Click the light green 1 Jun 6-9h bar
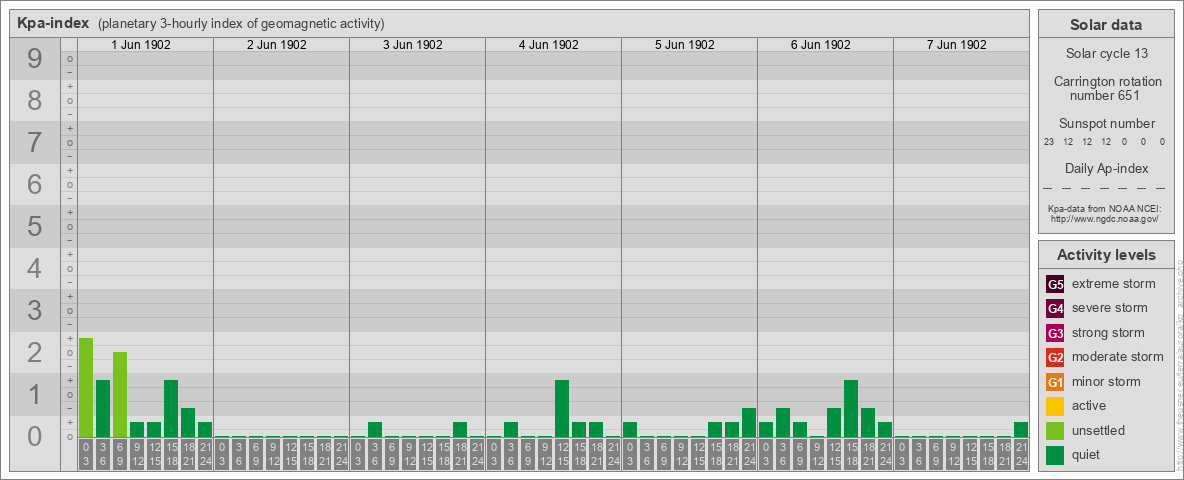The width and height of the screenshot is (1184, 480). 120,395
